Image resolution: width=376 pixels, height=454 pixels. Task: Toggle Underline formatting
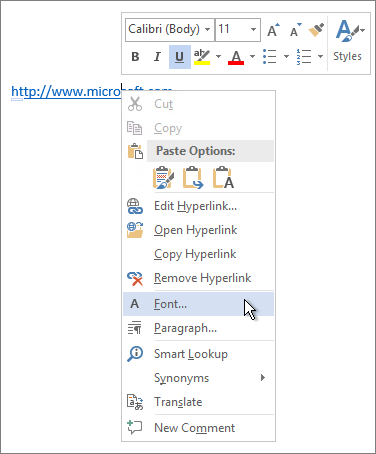pyautogui.click(x=180, y=57)
